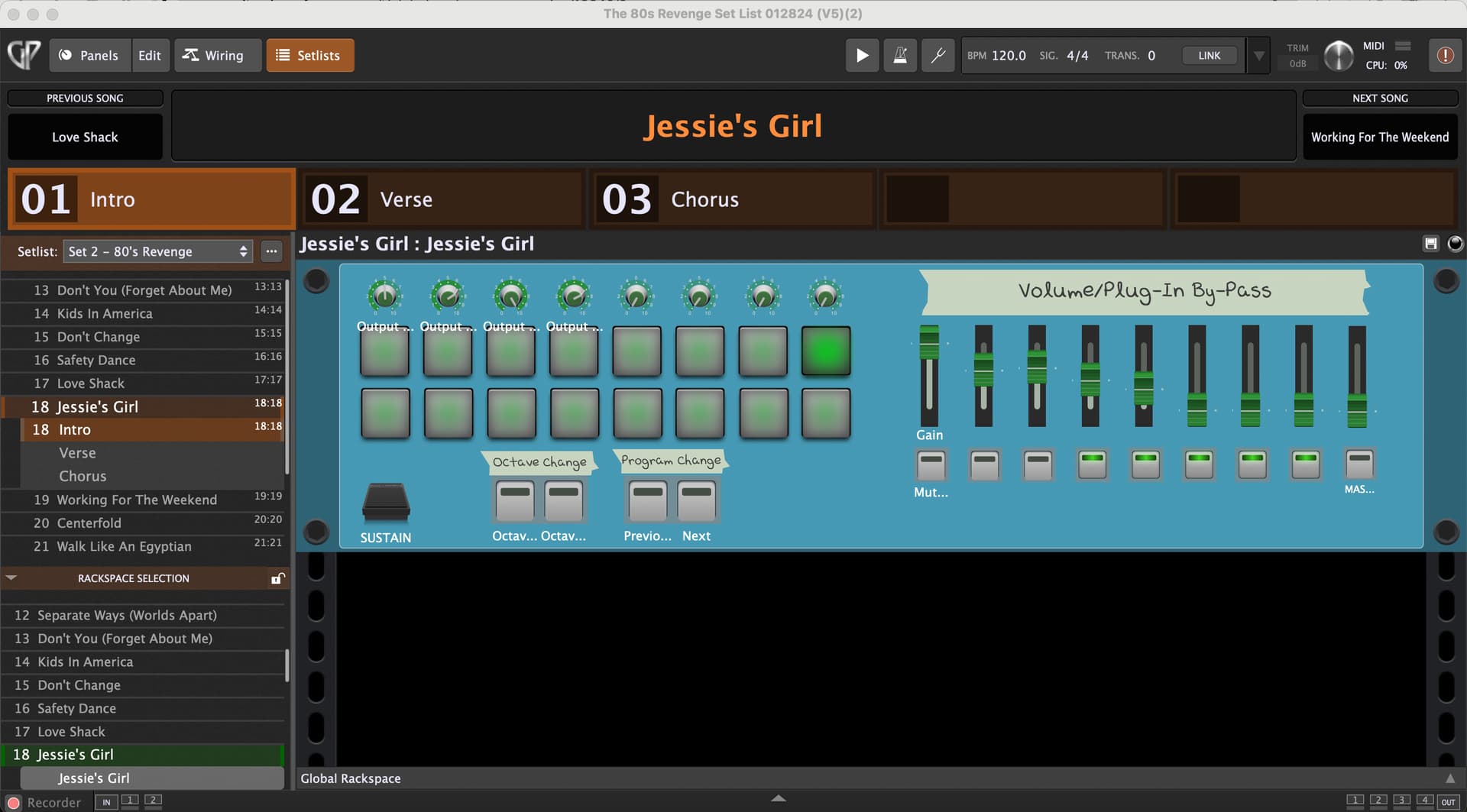1467x812 pixels.
Task: Switch to the Wiring view
Action: point(214,55)
